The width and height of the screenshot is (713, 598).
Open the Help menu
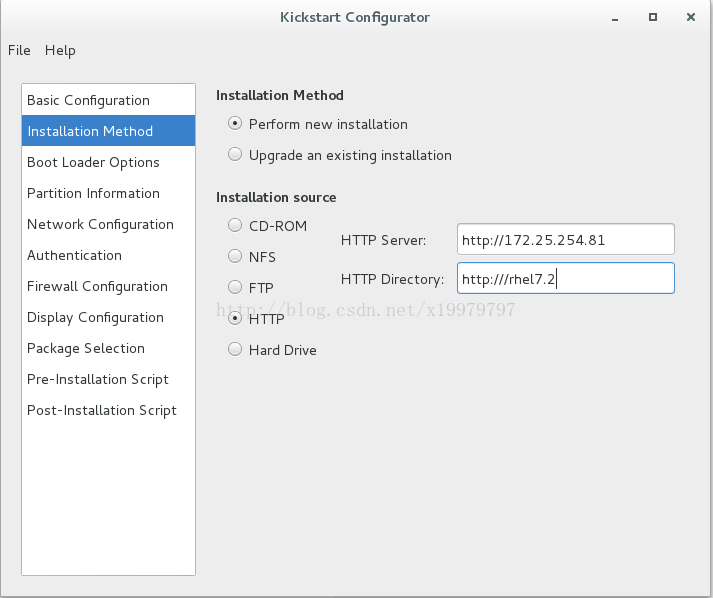[60, 50]
